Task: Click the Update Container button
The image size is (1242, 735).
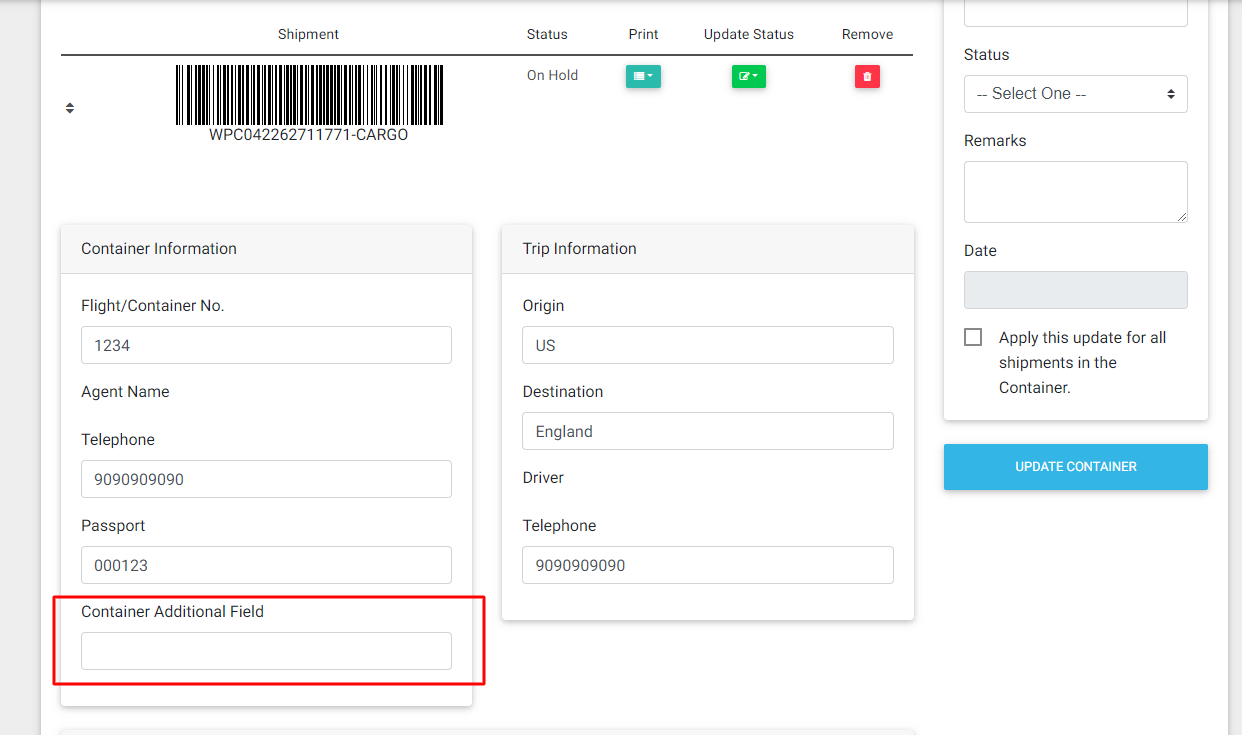Action: click(x=1075, y=467)
